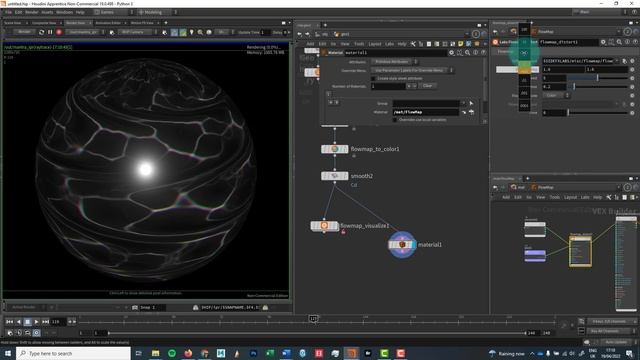This screenshot has width=640, height=360.
Task: Toggle Create style sheet attribute checkbox
Action: [373, 78]
